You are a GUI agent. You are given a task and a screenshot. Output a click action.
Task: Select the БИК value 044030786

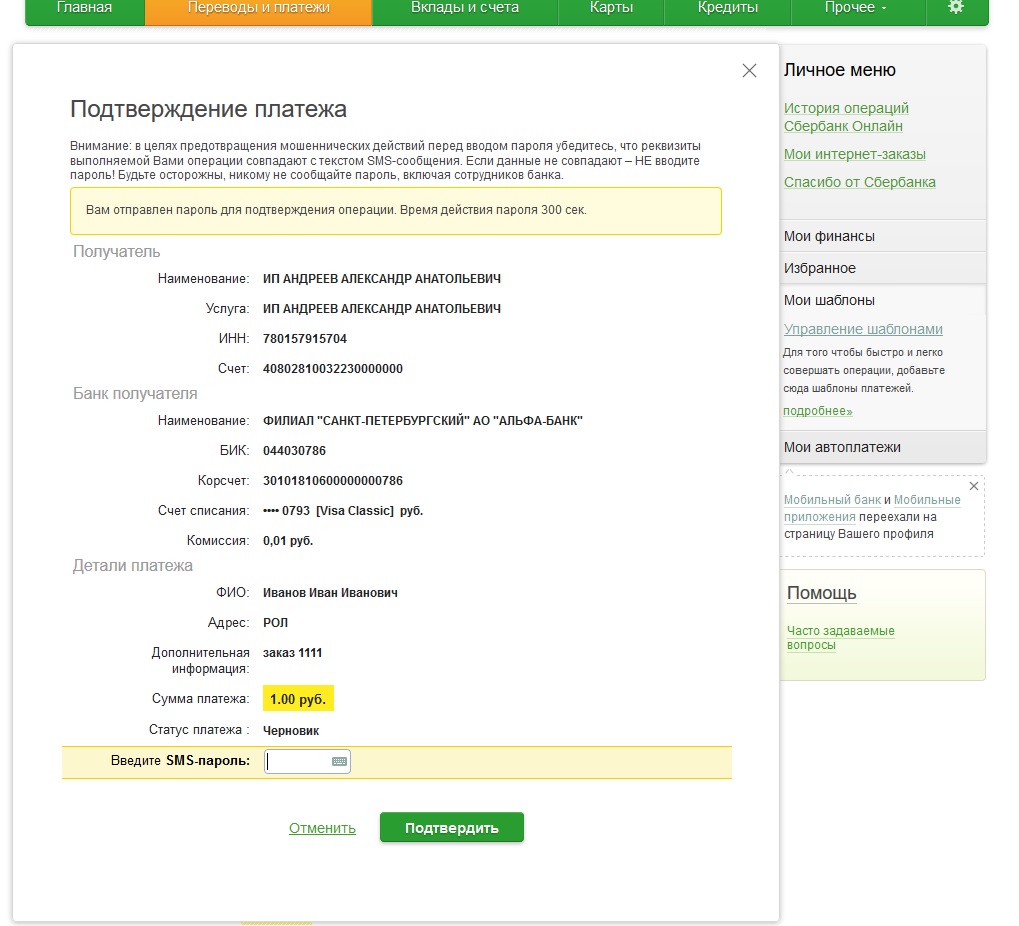pyautogui.click(x=294, y=450)
